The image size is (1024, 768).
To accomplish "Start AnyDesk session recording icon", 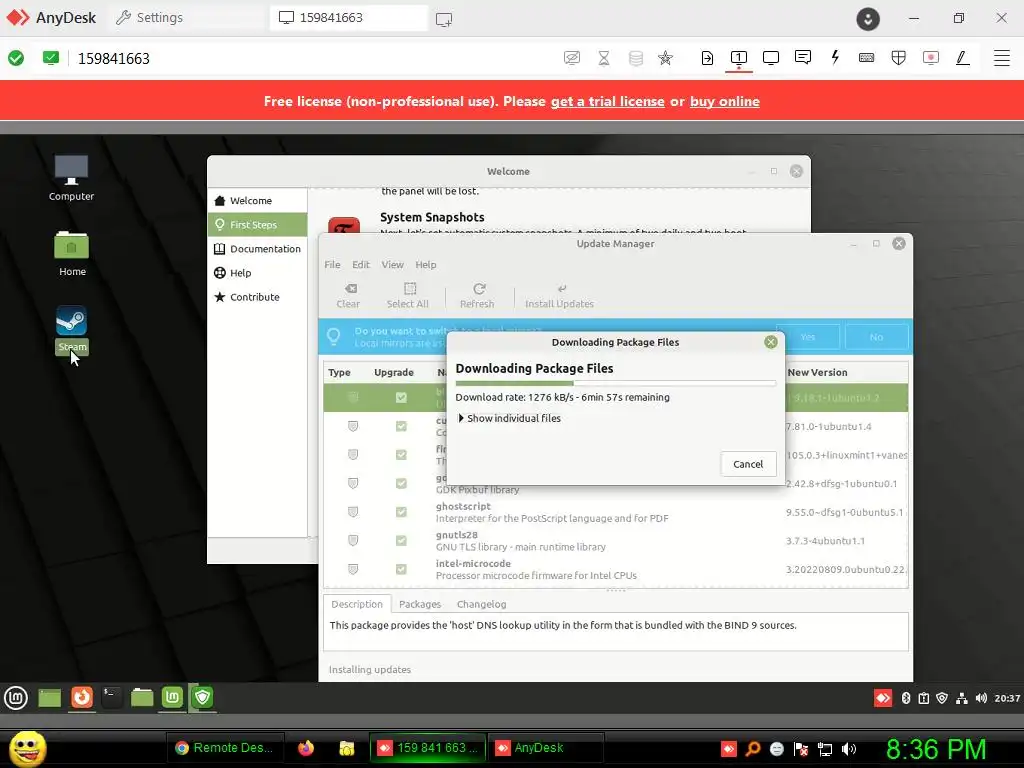I will 931,57.
